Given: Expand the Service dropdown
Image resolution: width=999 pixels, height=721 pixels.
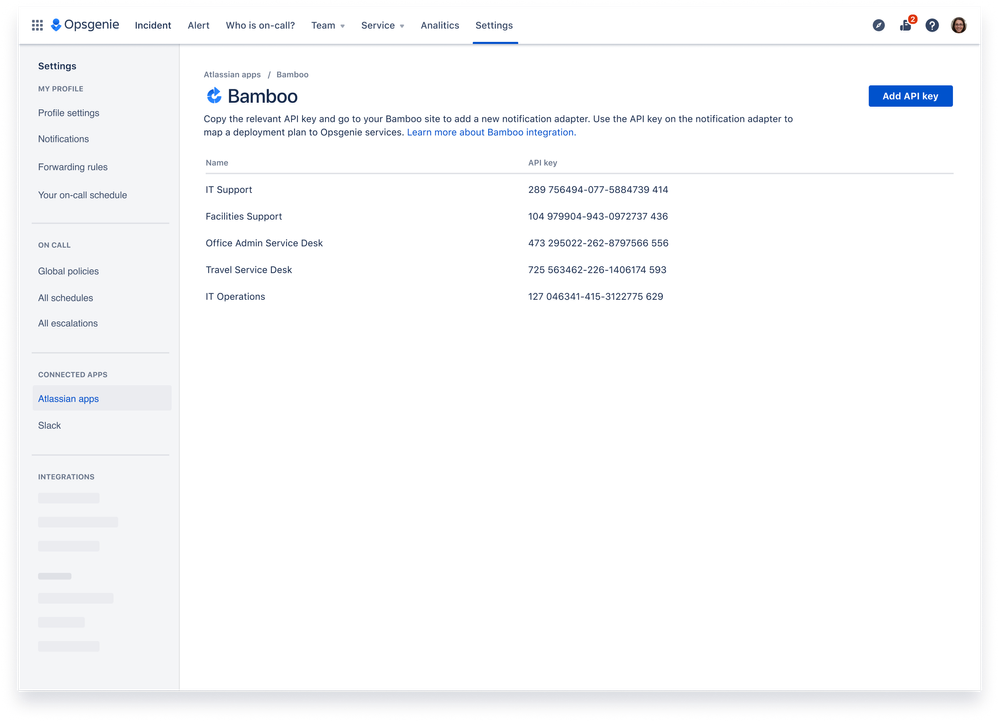Looking at the screenshot, I should (382, 25).
